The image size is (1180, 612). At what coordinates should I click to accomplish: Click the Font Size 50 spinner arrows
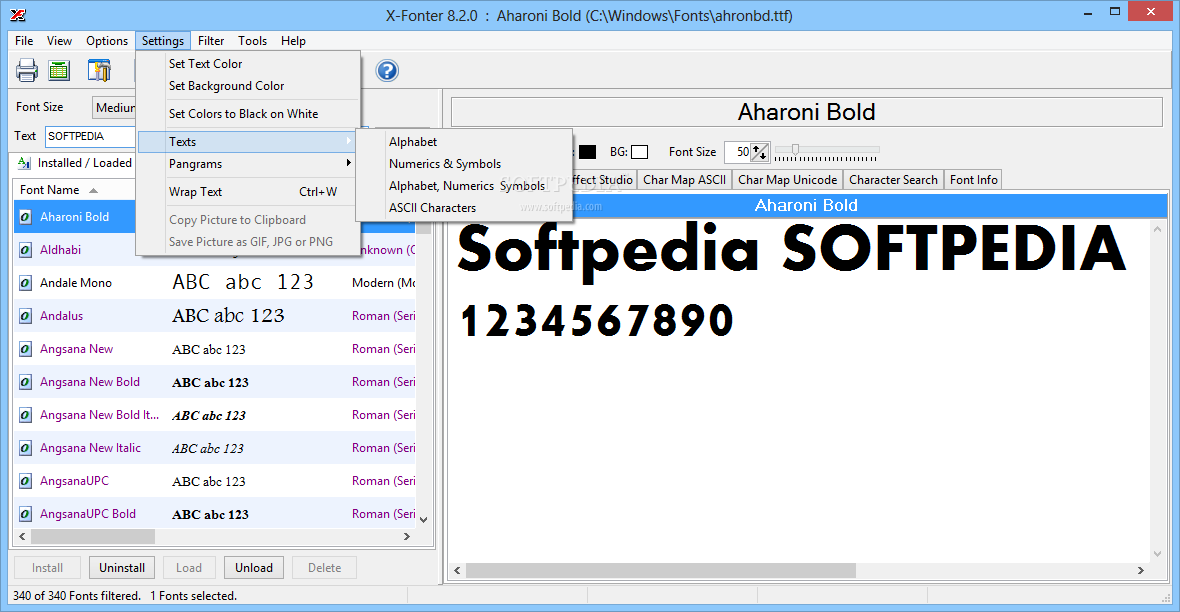760,152
